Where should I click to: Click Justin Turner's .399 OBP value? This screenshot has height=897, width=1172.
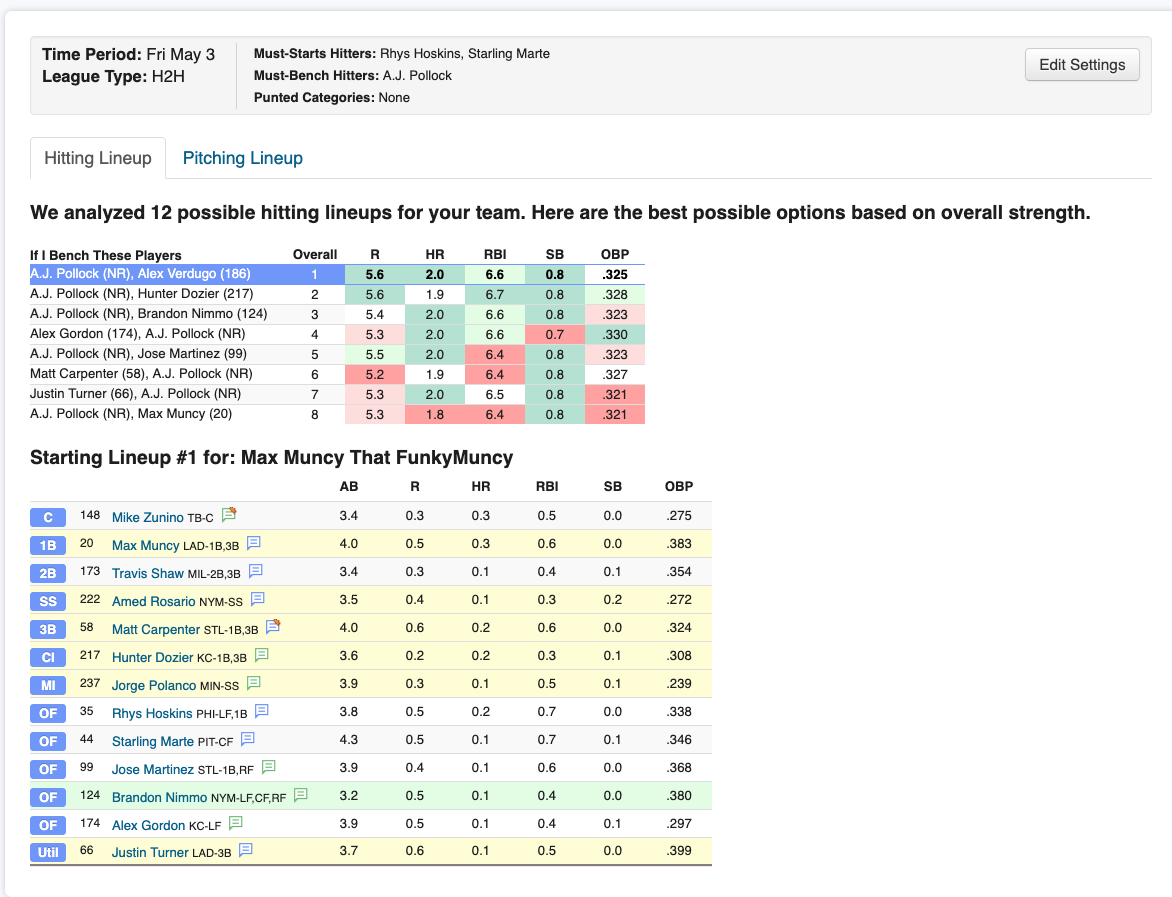tap(679, 851)
